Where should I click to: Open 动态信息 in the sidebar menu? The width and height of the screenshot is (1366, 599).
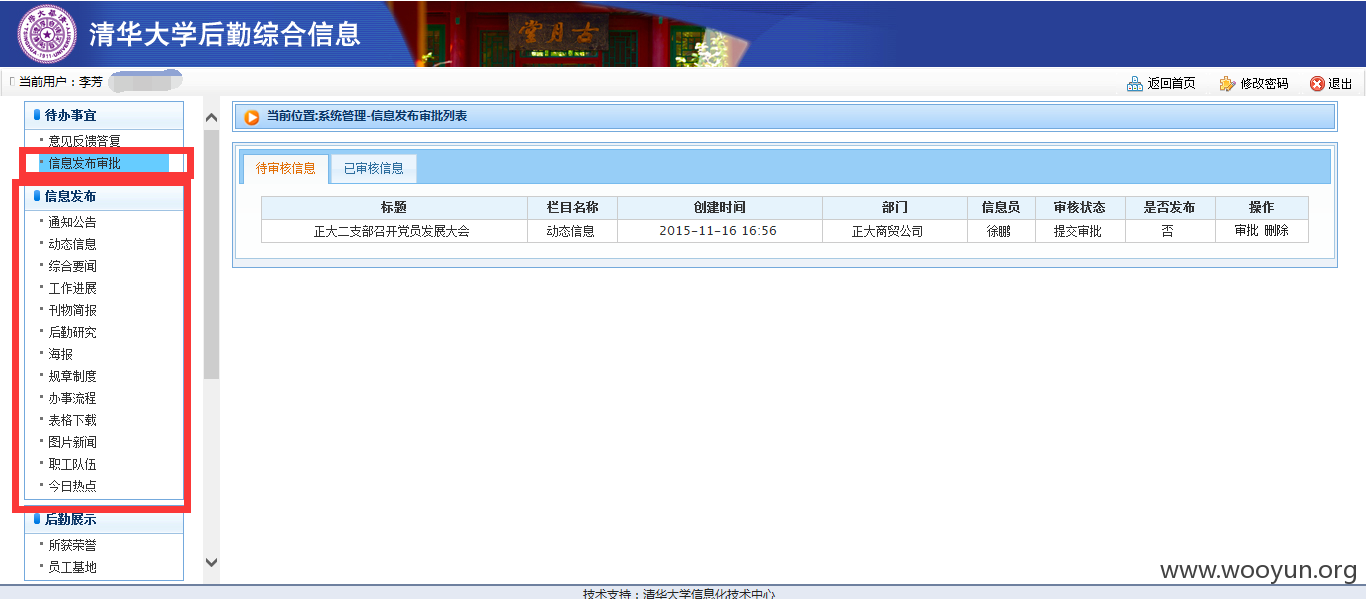73,244
